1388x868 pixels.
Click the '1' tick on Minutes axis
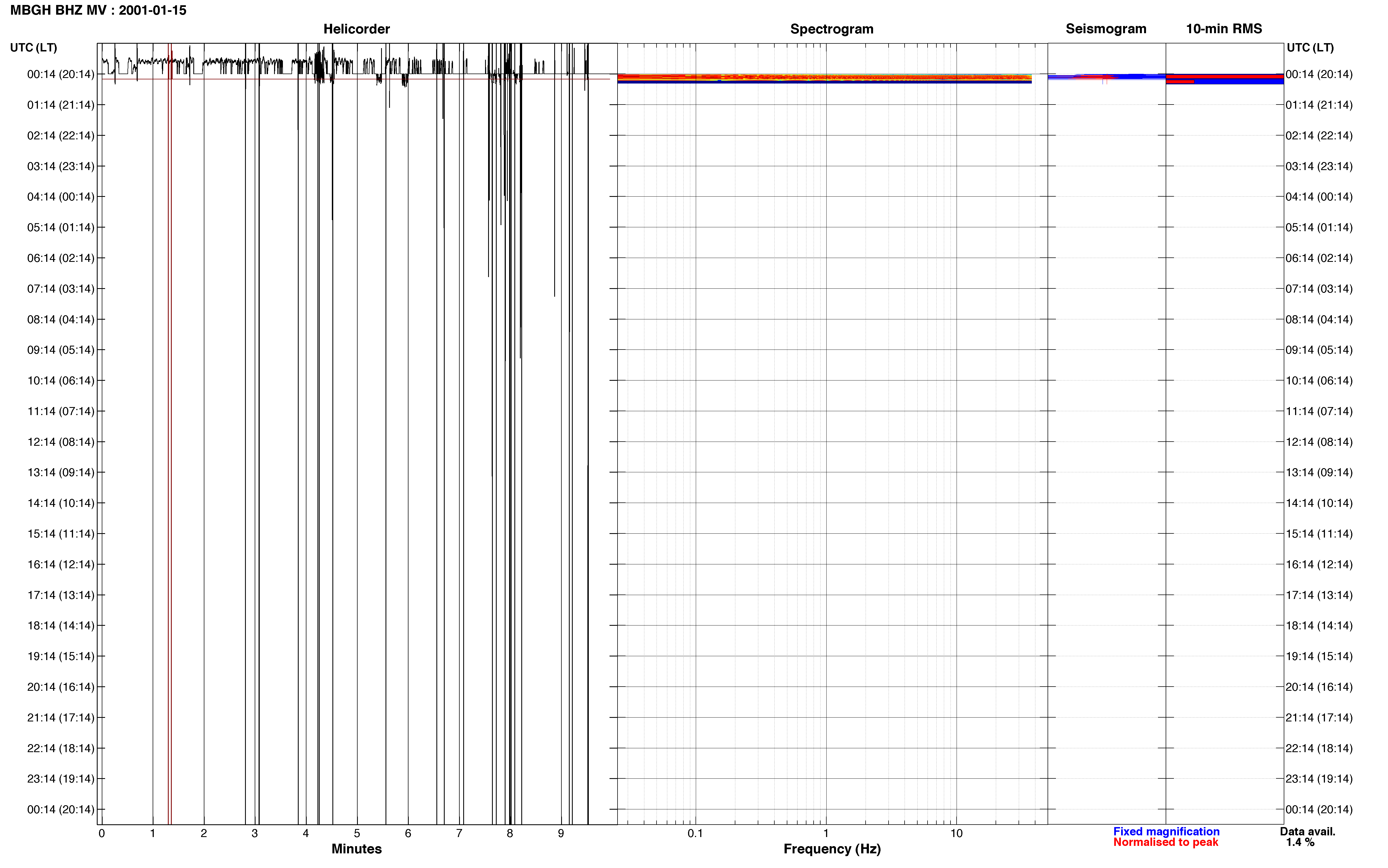pos(153,833)
